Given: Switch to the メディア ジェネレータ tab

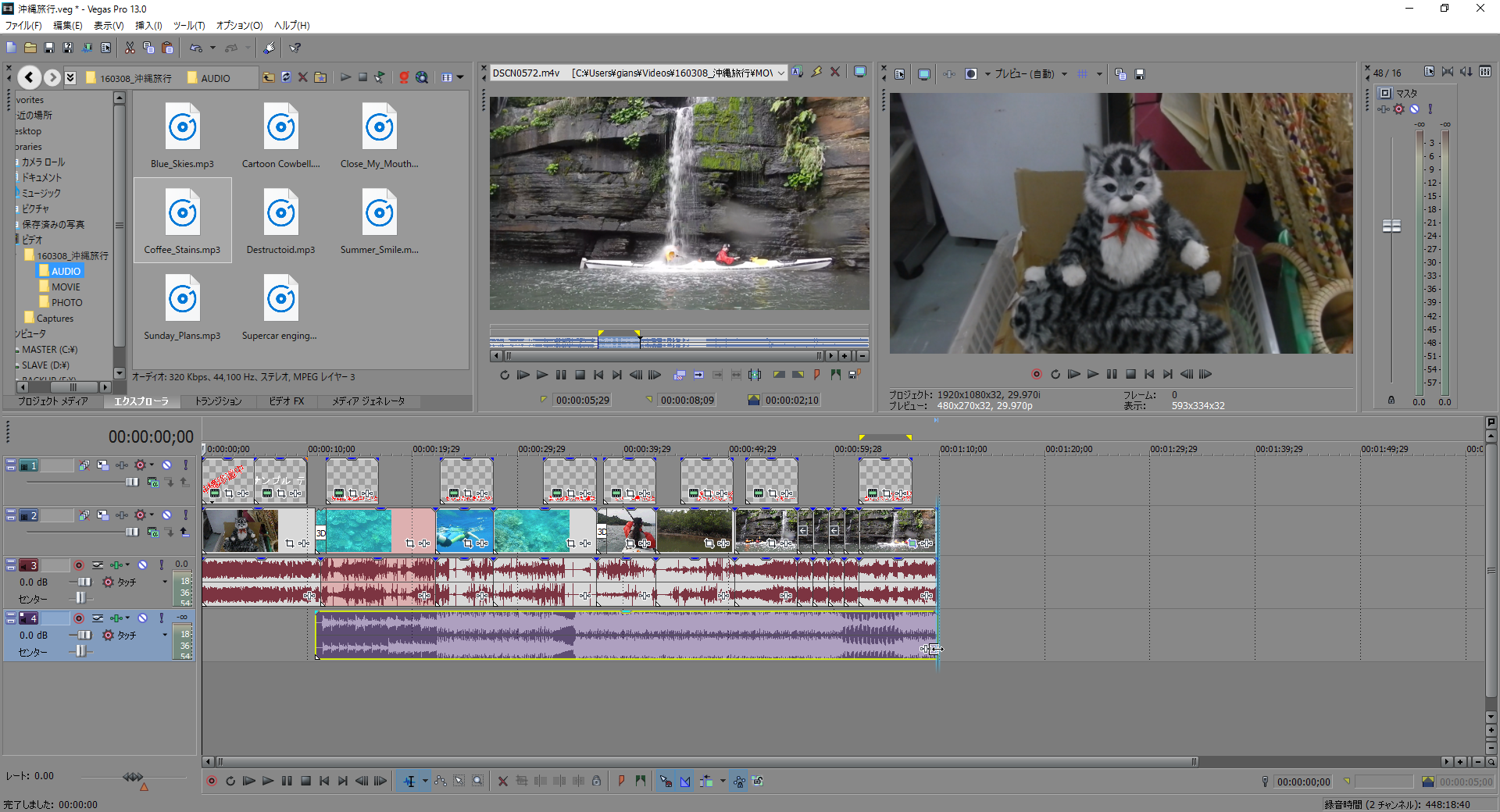Looking at the screenshot, I should tap(368, 401).
